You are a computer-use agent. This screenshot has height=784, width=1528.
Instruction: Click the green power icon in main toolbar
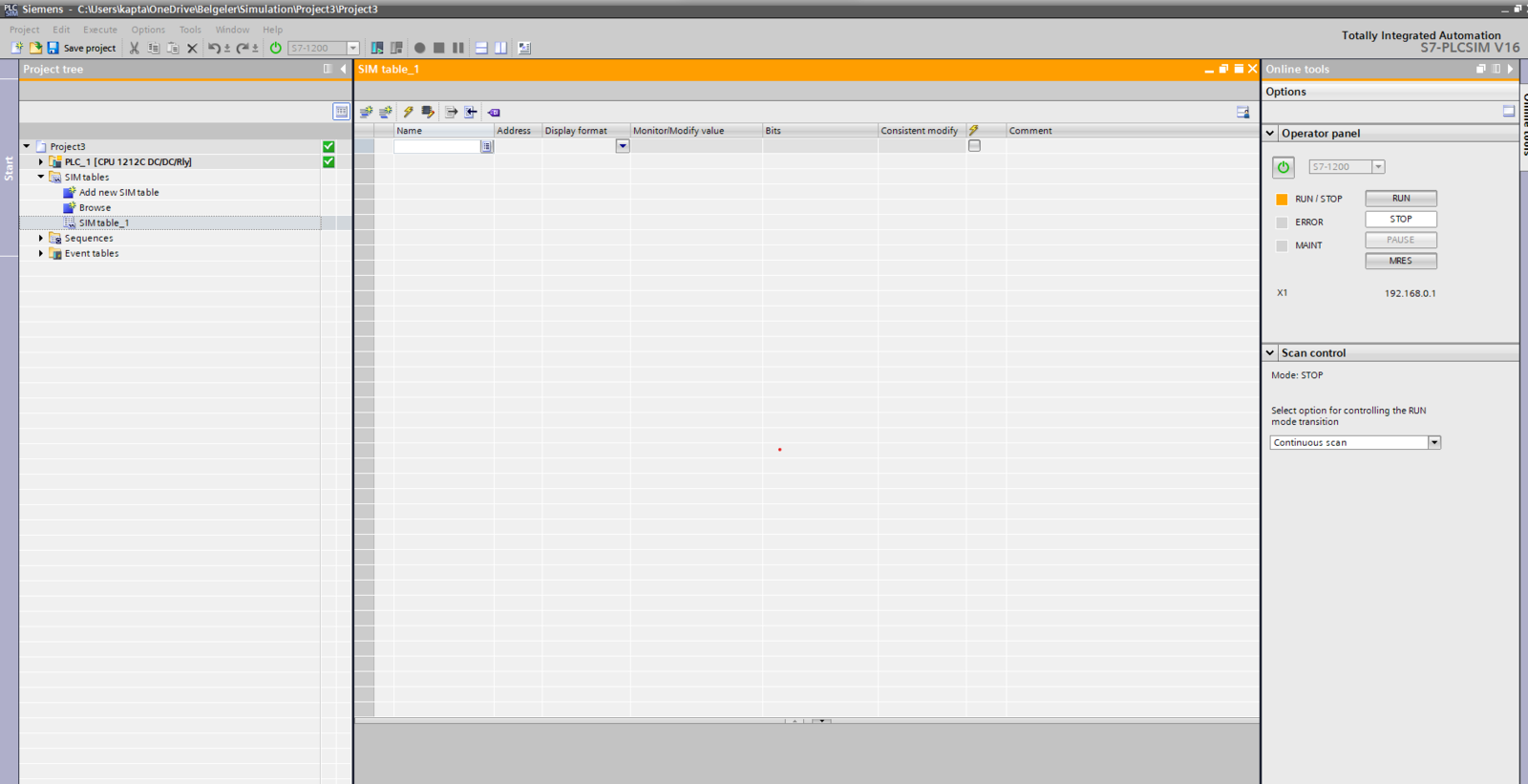click(x=276, y=48)
